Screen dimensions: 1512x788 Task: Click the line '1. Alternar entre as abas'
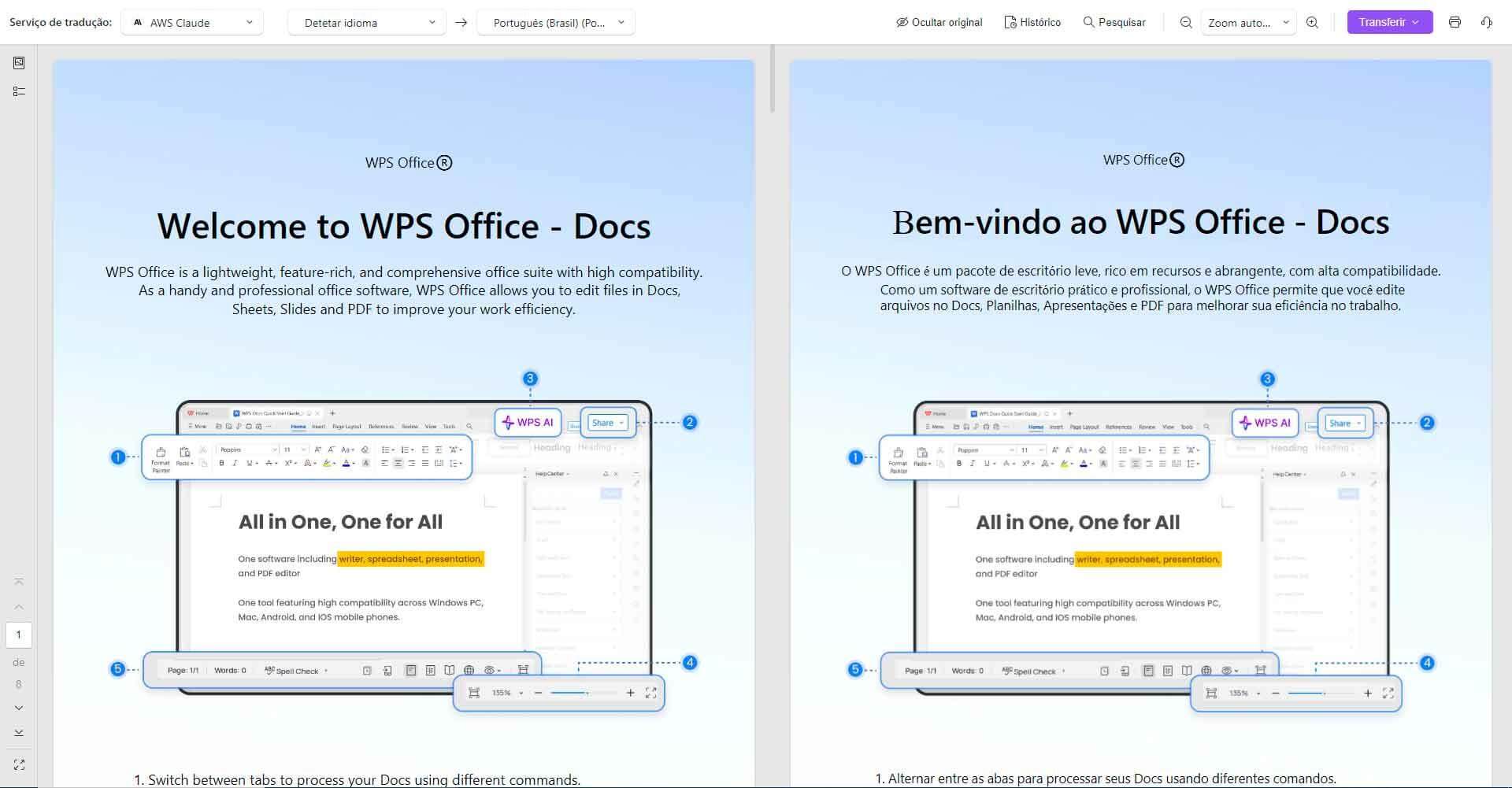1106,779
